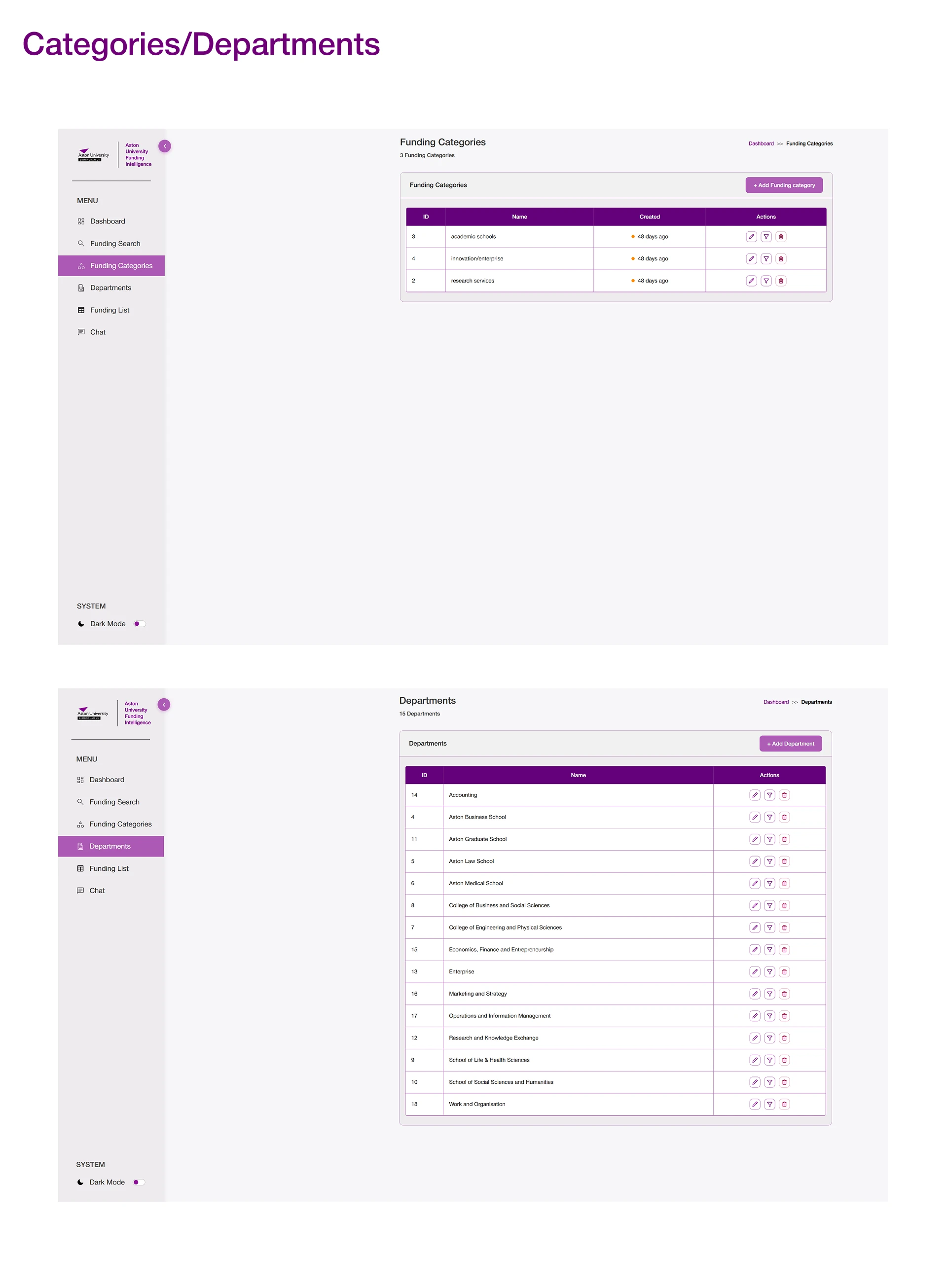Click trash icon for Work and Organisation

[x=784, y=1104]
